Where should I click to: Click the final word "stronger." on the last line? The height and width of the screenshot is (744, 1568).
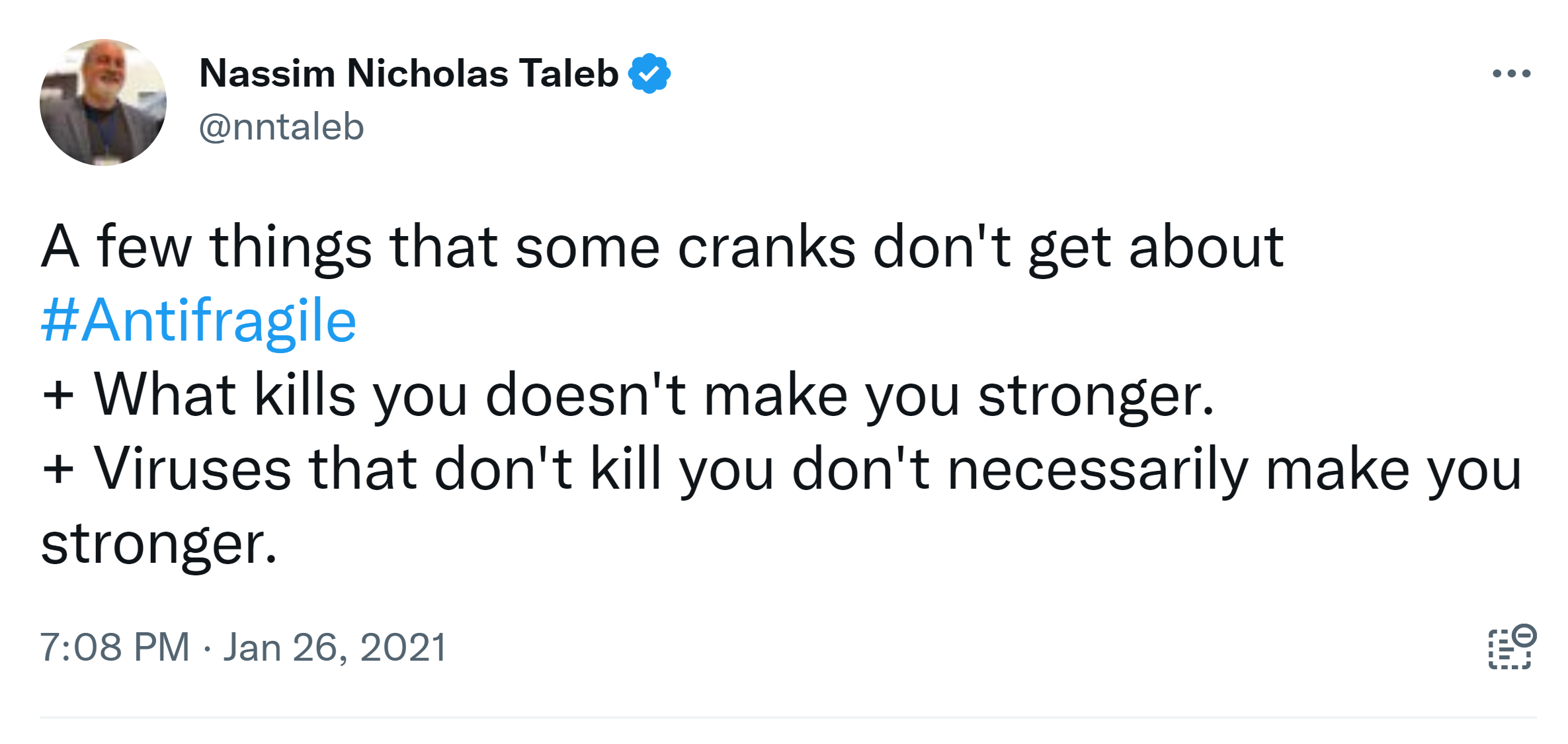[159, 544]
